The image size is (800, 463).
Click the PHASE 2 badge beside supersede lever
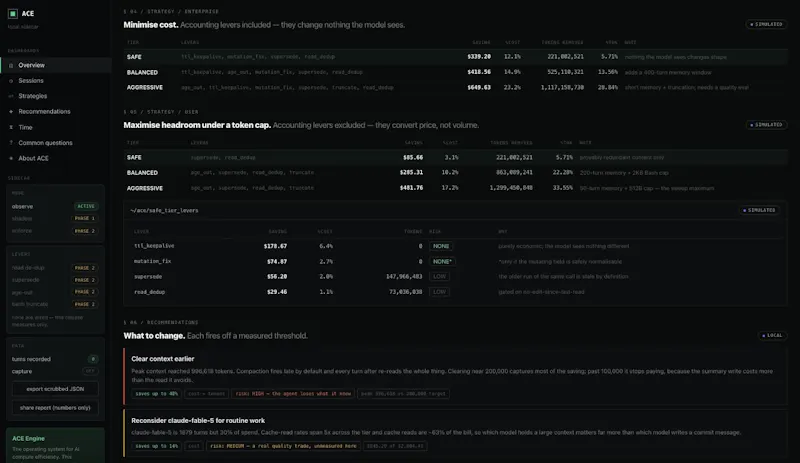pos(85,280)
